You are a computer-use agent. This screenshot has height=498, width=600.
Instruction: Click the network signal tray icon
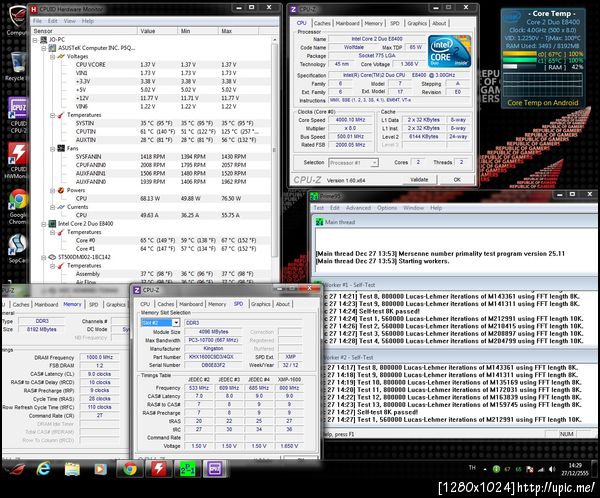(x=541, y=469)
